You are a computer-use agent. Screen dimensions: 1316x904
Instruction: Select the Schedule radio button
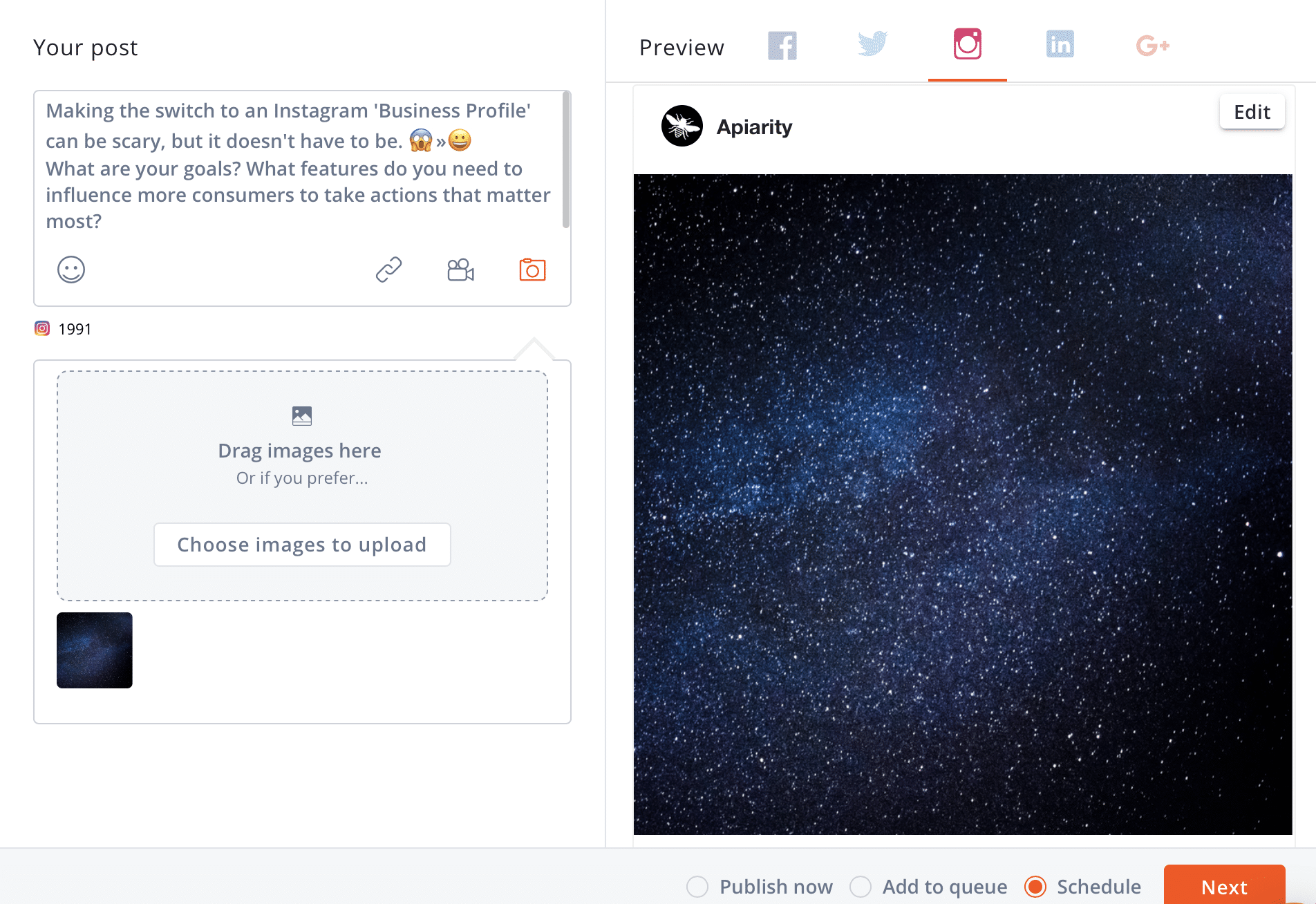pos(1035,887)
